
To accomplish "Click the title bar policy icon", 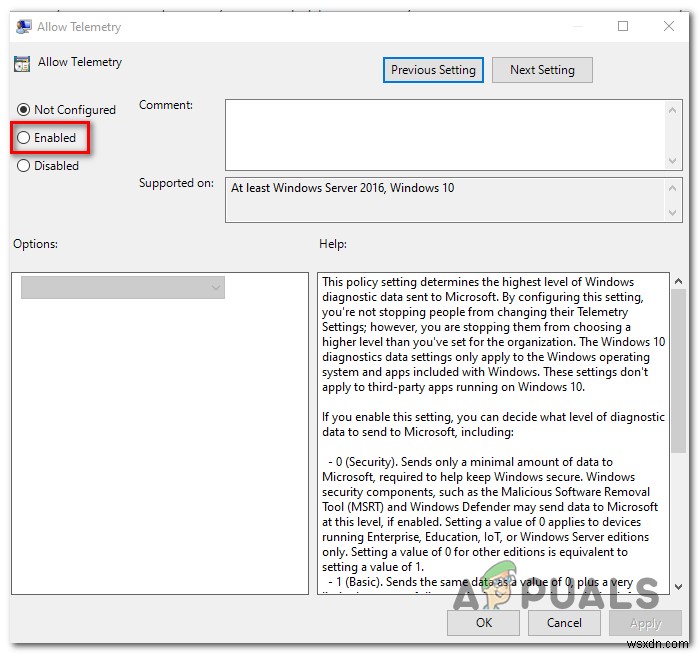I will coord(23,27).
